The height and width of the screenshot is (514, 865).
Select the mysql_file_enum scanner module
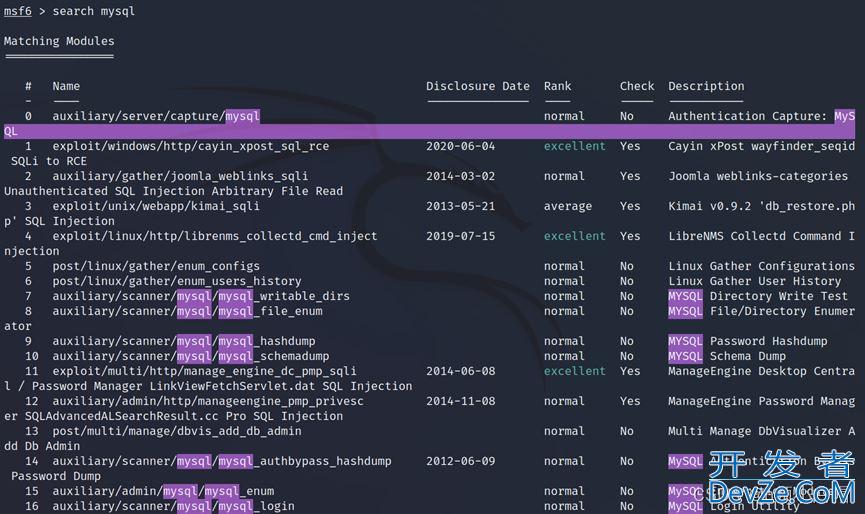coord(188,311)
